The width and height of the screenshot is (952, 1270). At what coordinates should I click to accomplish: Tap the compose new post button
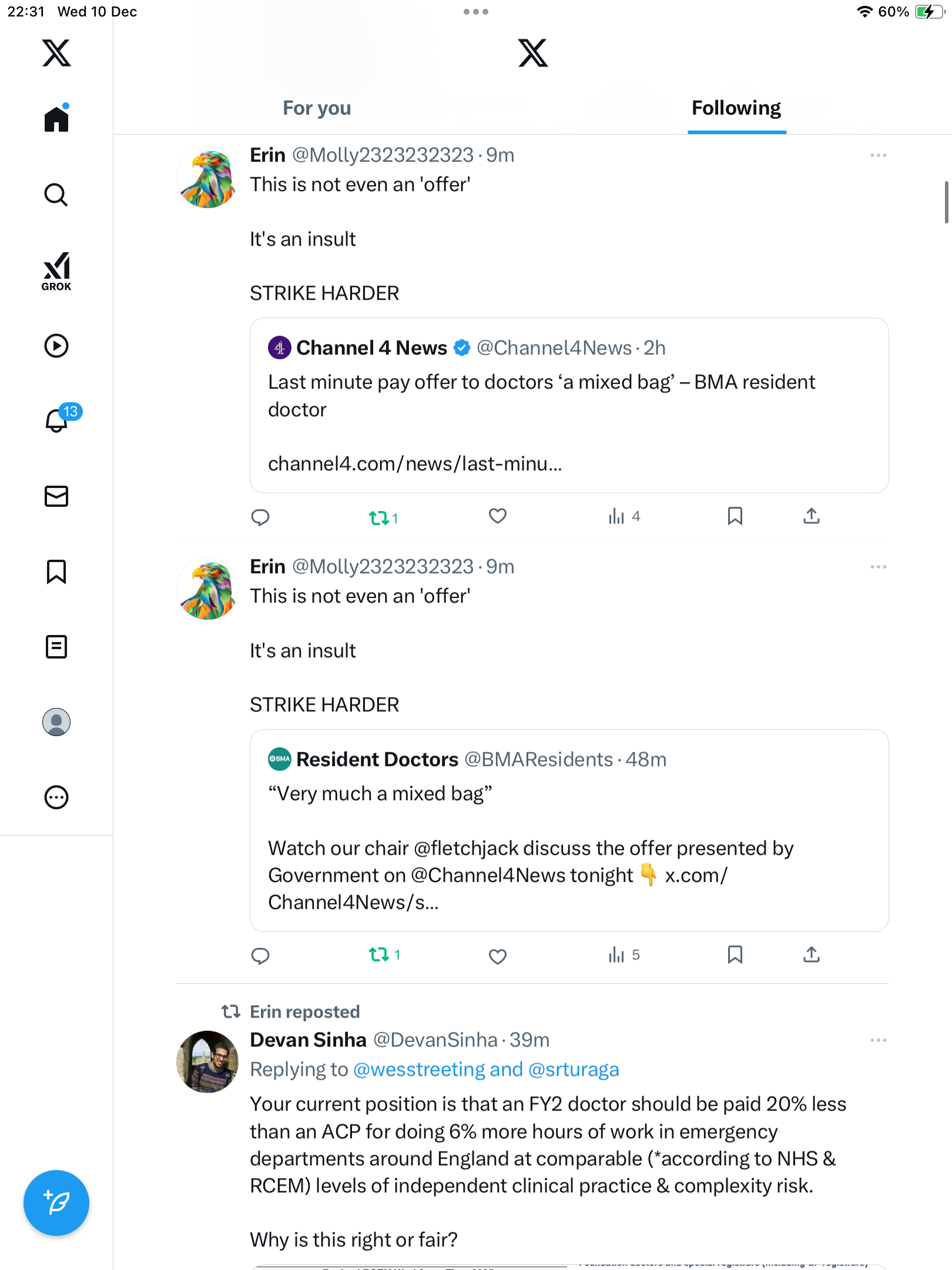pyautogui.click(x=56, y=1202)
